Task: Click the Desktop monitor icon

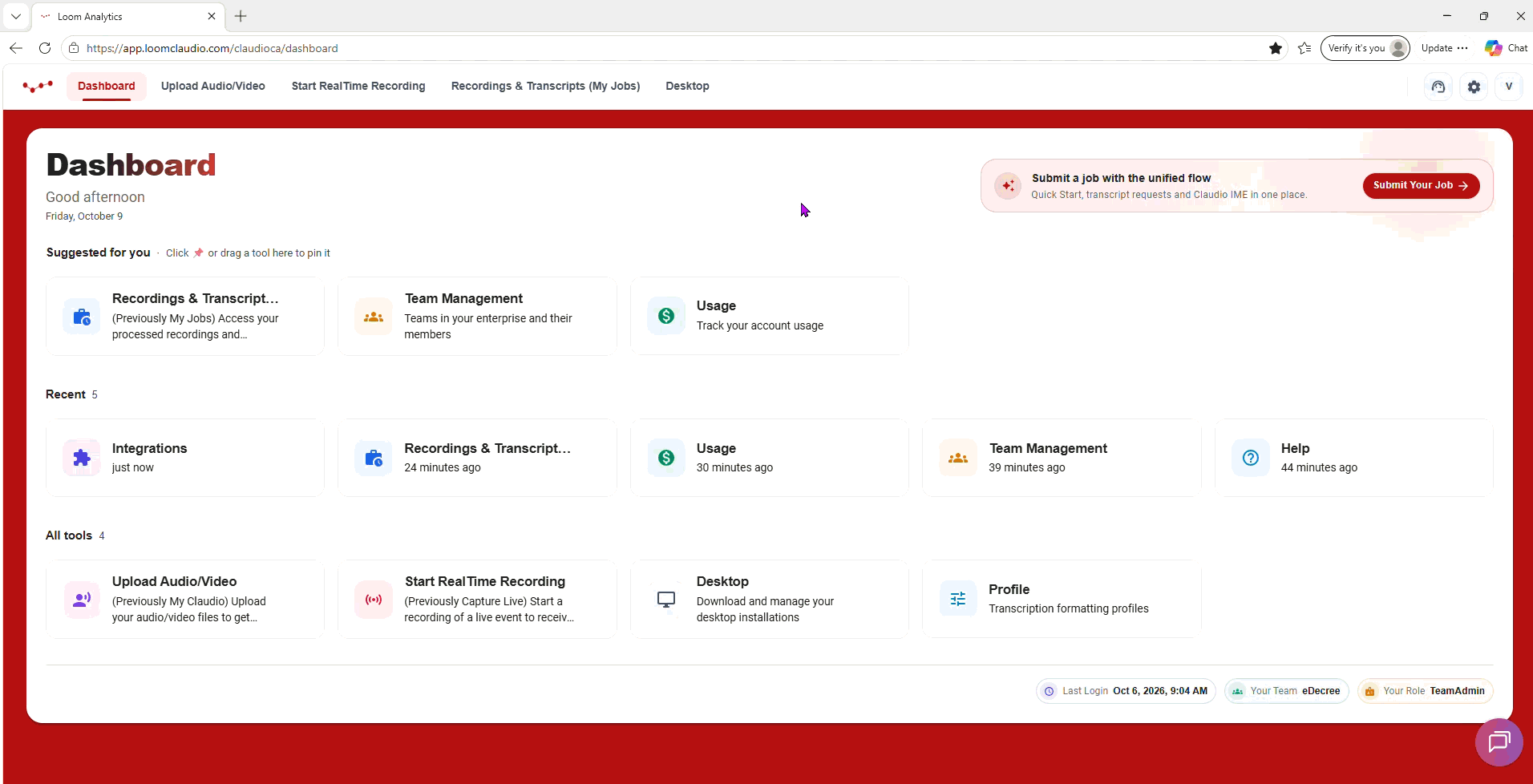Action: [666, 600]
